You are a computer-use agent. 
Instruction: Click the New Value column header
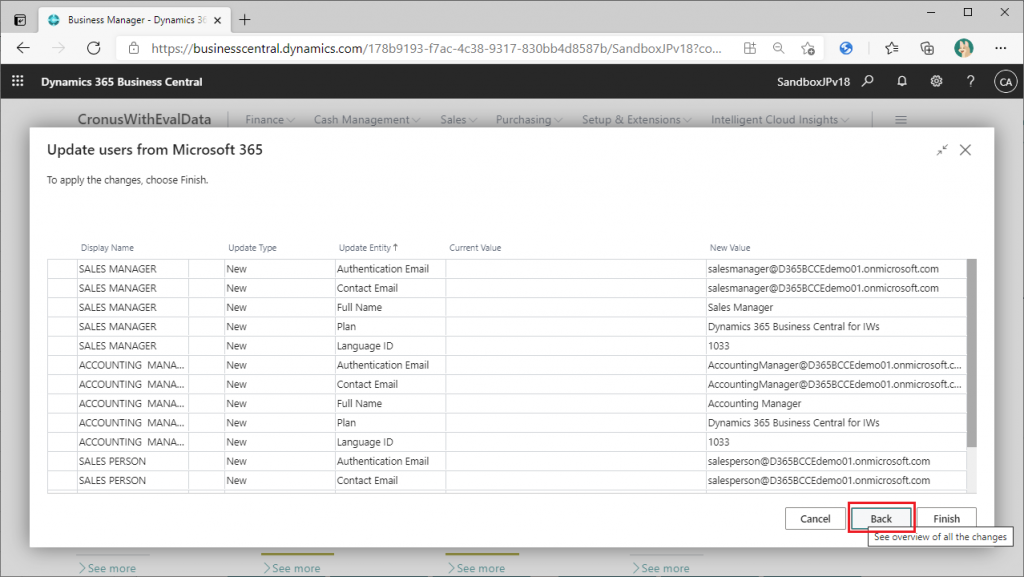(729, 248)
